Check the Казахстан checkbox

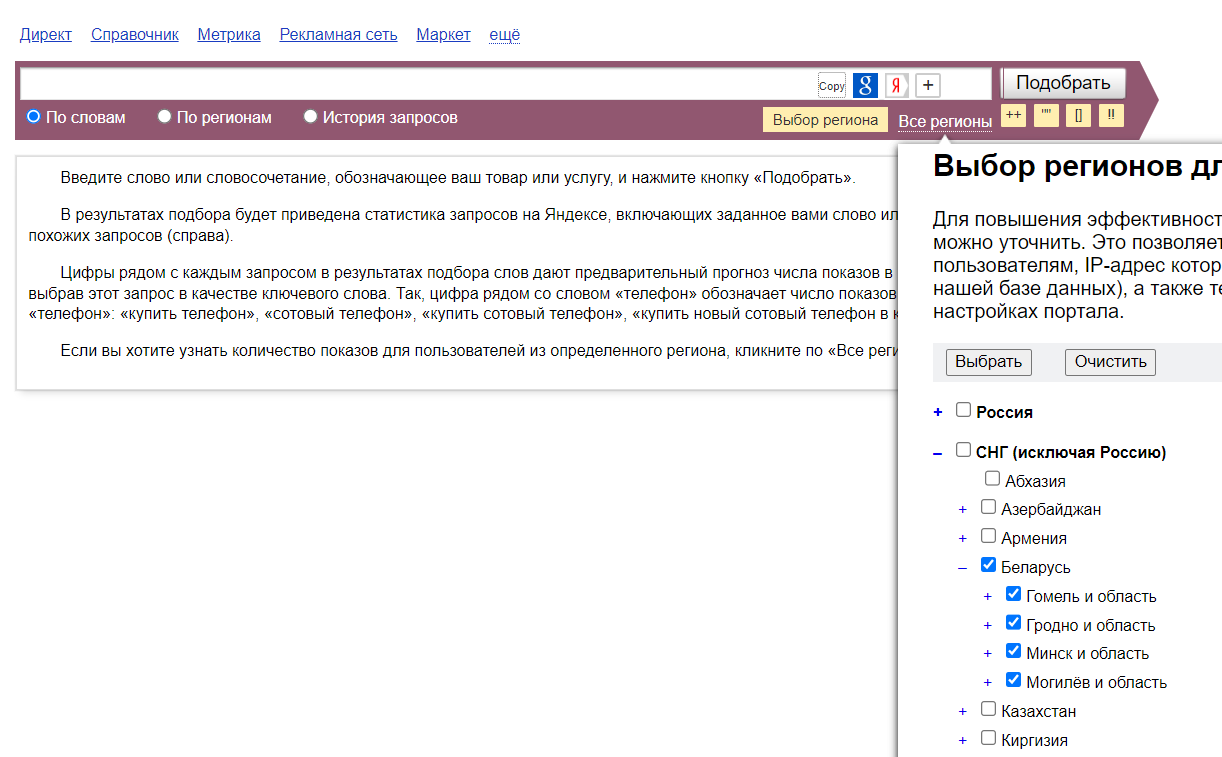989,709
